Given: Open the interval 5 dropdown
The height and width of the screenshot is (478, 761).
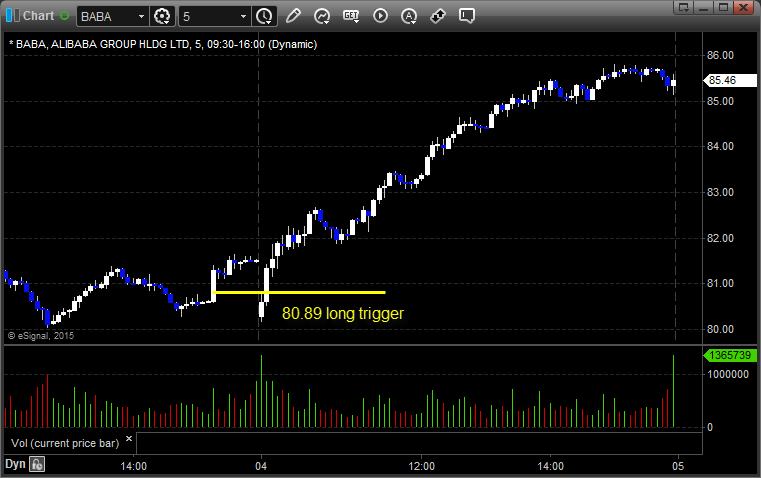Looking at the screenshot, I should 243,16.
